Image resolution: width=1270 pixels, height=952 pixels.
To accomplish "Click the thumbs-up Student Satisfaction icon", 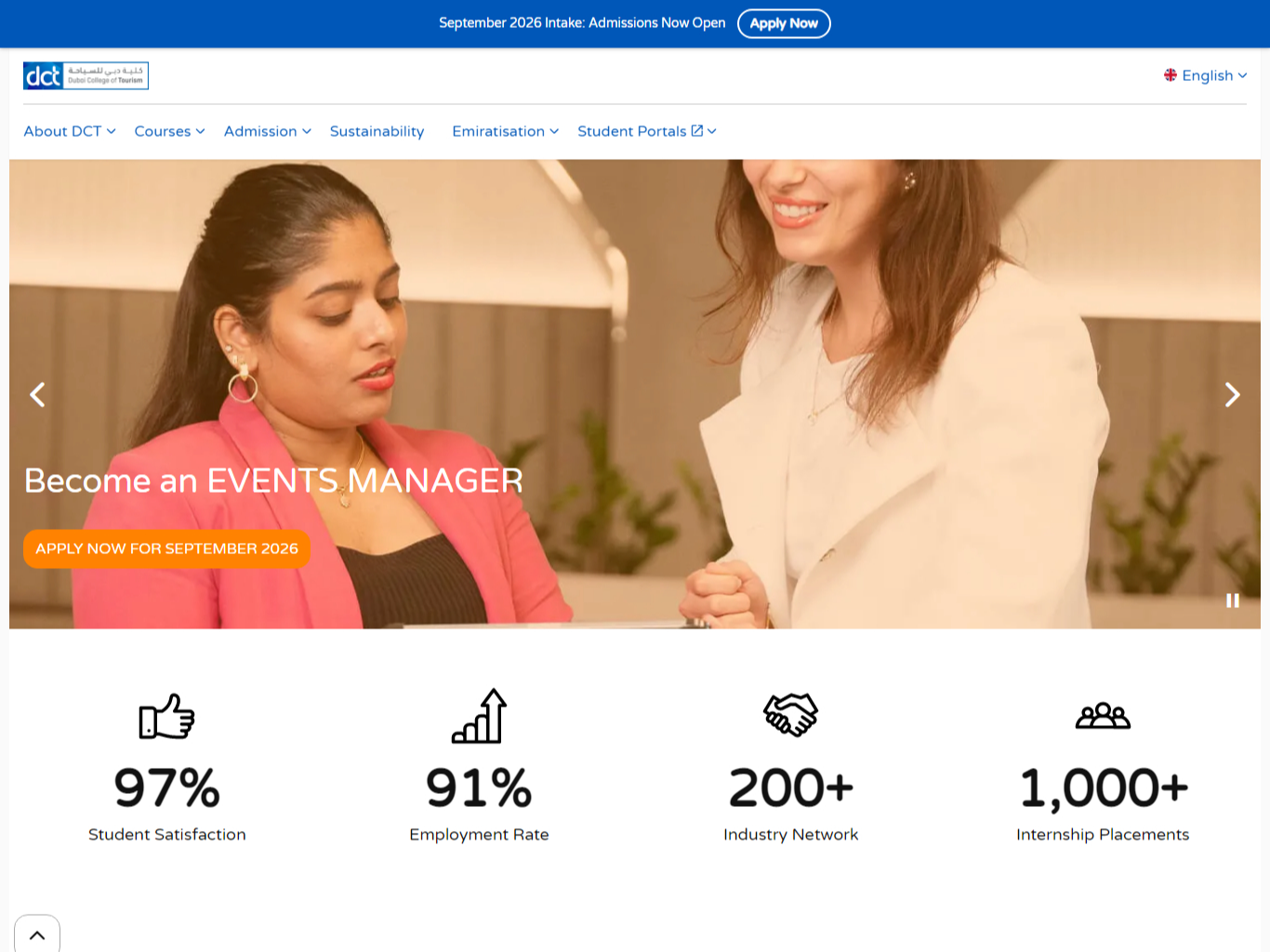I will 166,717.
